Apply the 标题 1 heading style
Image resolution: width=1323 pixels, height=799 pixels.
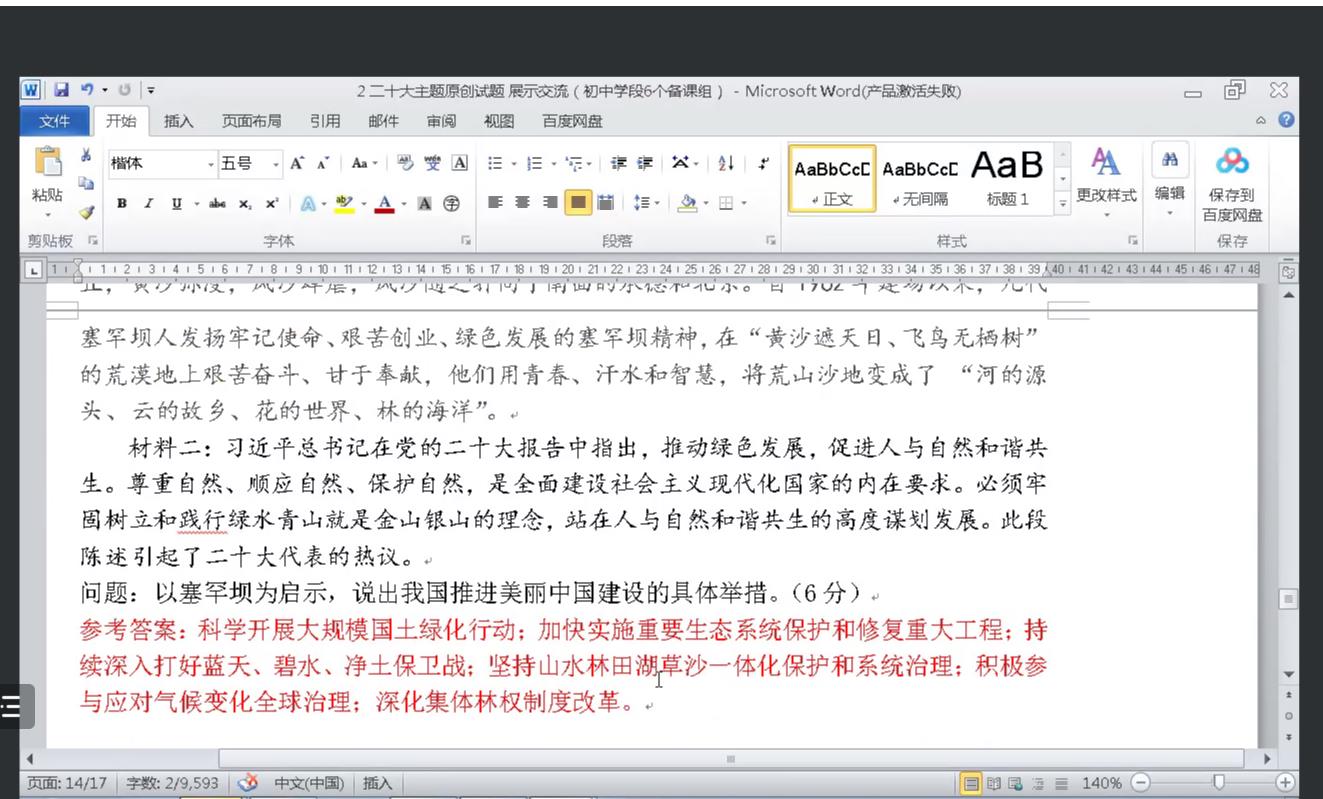point(1007,178)
